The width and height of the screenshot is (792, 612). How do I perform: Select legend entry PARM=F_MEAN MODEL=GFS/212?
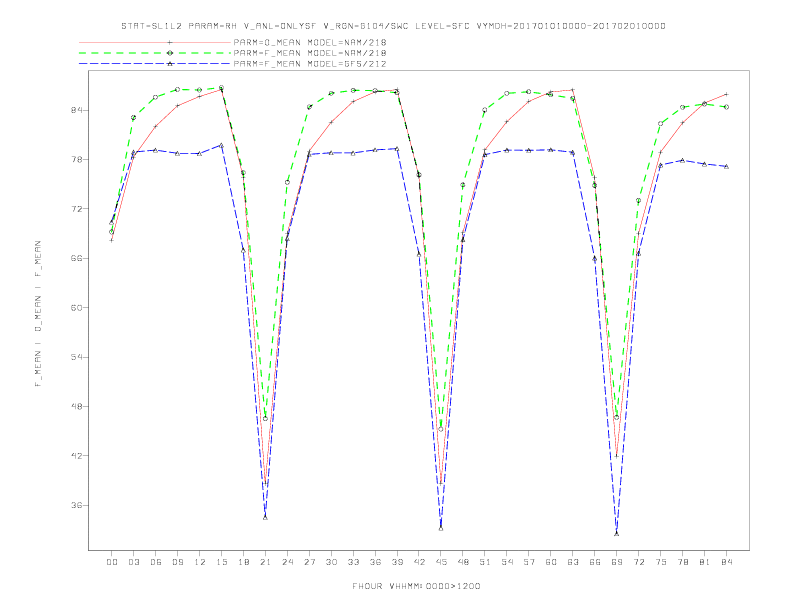coord(310,64)
